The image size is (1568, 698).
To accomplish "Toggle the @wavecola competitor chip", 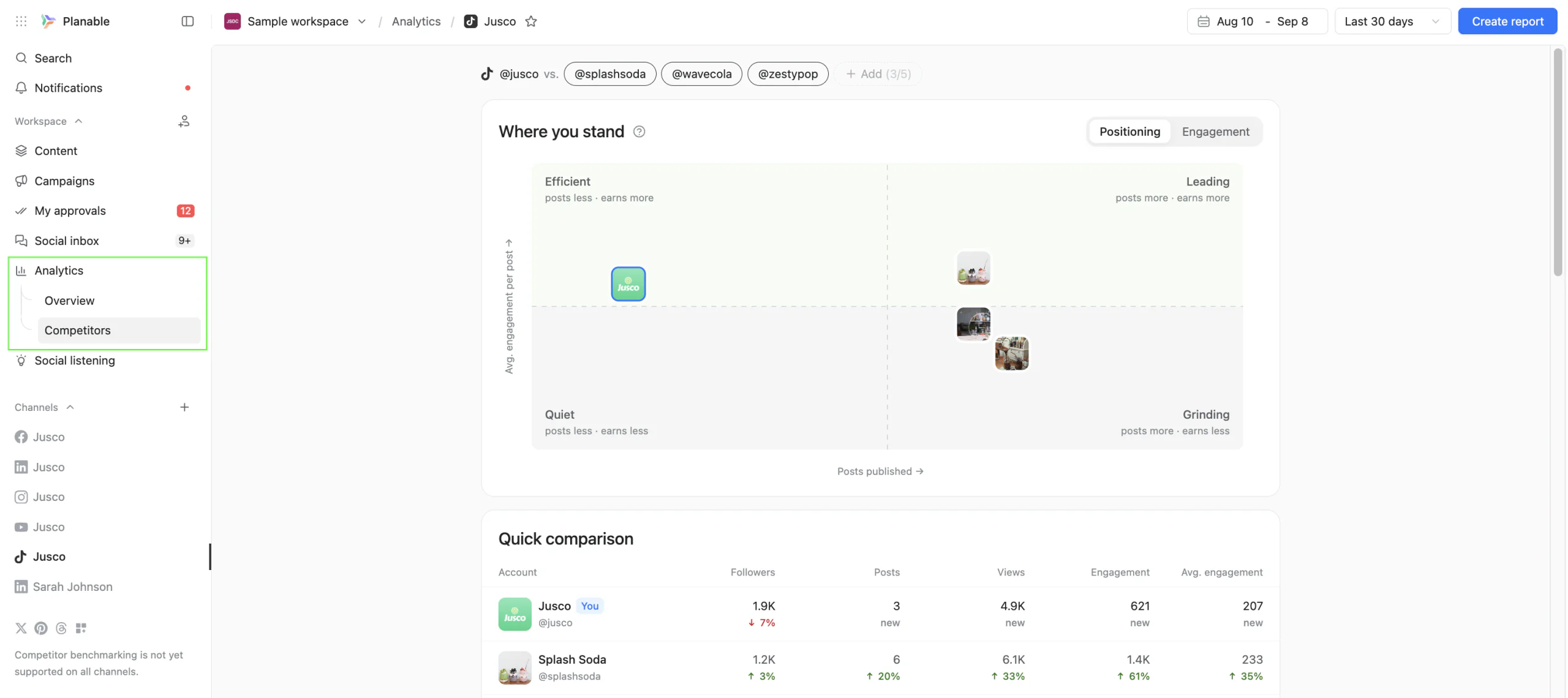I will click(x=701, y=74).
